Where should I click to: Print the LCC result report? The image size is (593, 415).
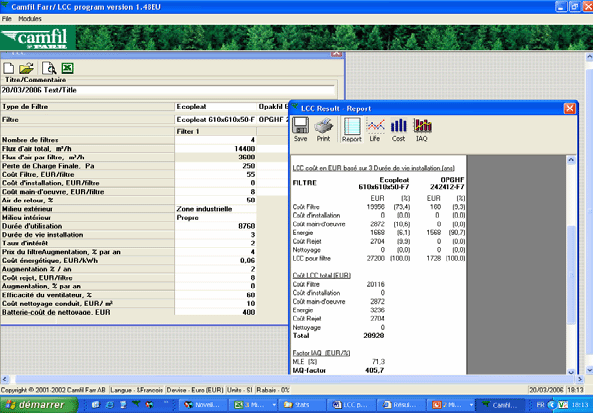point(324,129)
